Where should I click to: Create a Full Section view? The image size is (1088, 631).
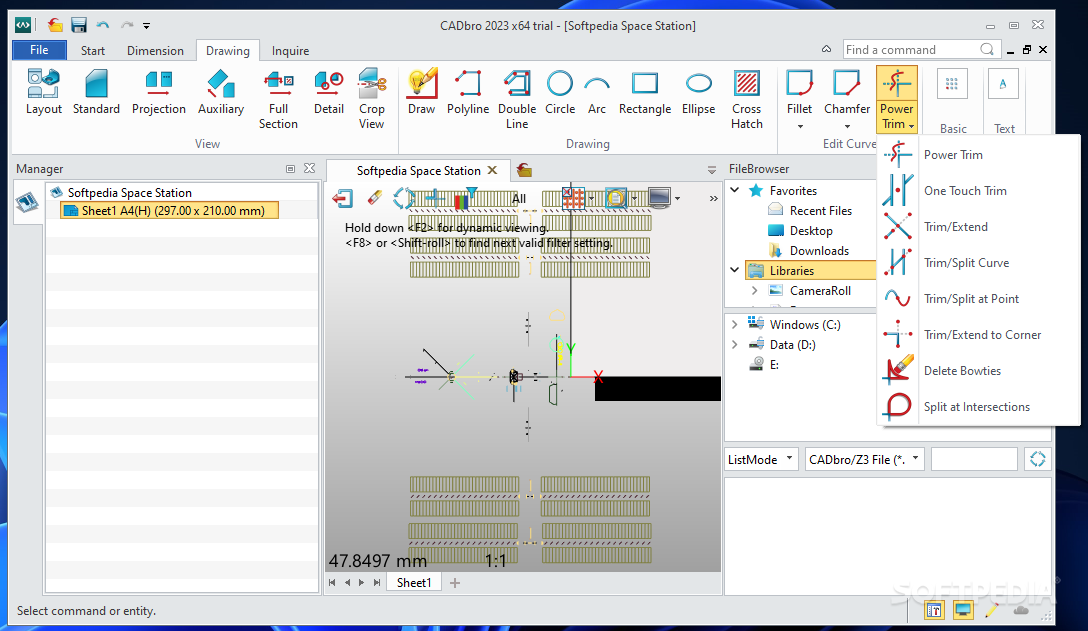point(278,99)
